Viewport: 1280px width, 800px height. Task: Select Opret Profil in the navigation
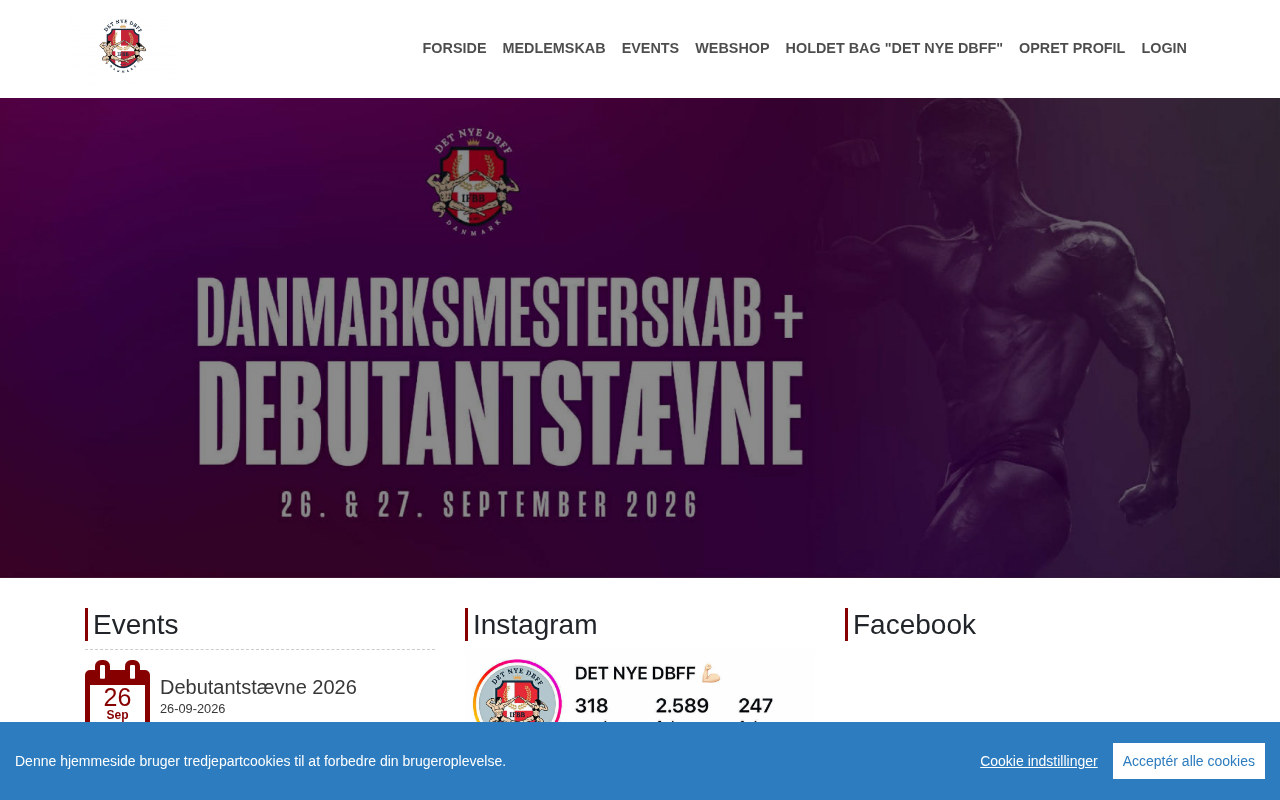click(x=1072, y=48)
